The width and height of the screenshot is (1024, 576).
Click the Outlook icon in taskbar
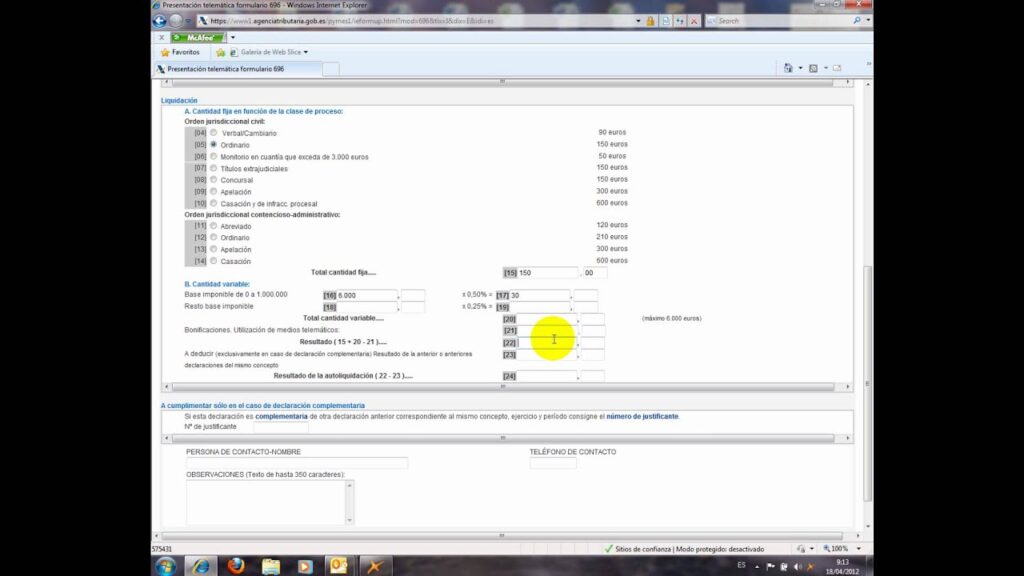(x=338, y=566)
